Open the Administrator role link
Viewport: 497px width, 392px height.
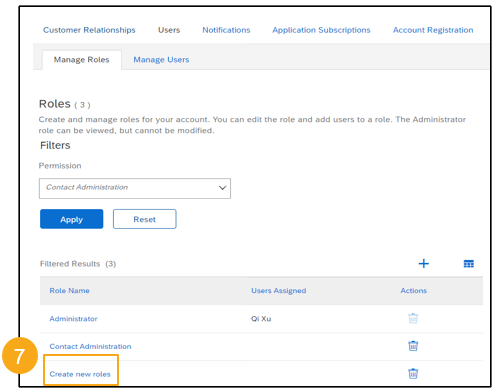pos(73,319)
